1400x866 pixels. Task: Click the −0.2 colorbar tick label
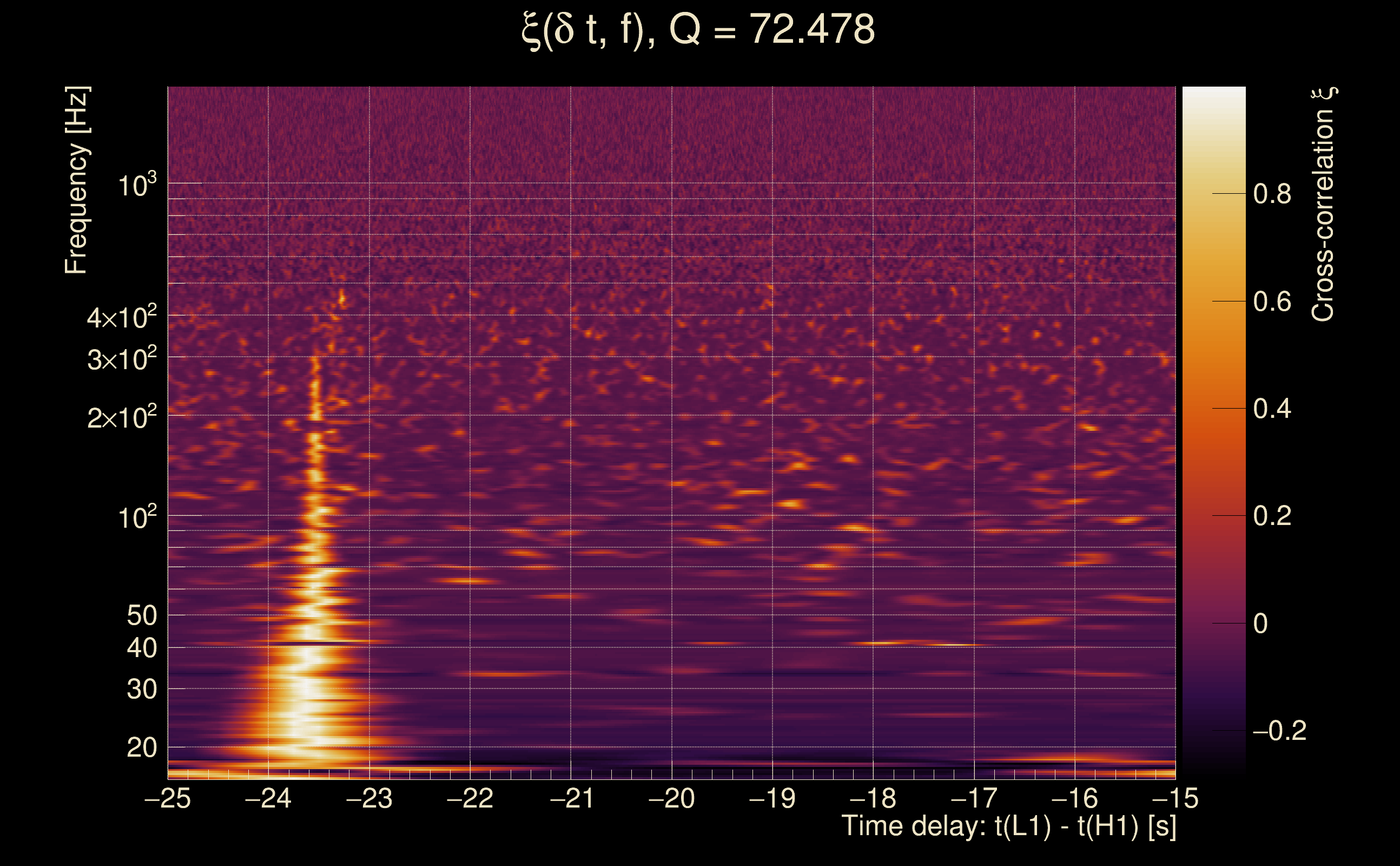point(1279,731)
